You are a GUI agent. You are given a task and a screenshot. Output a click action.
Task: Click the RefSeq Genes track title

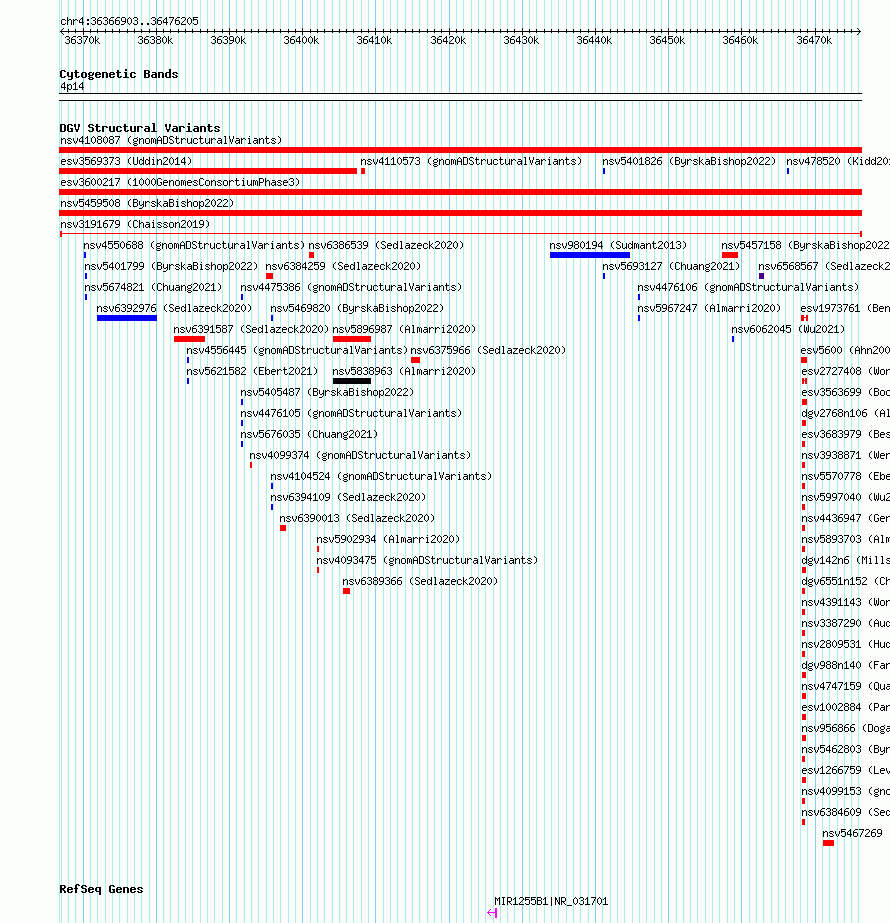pos(101,889)
